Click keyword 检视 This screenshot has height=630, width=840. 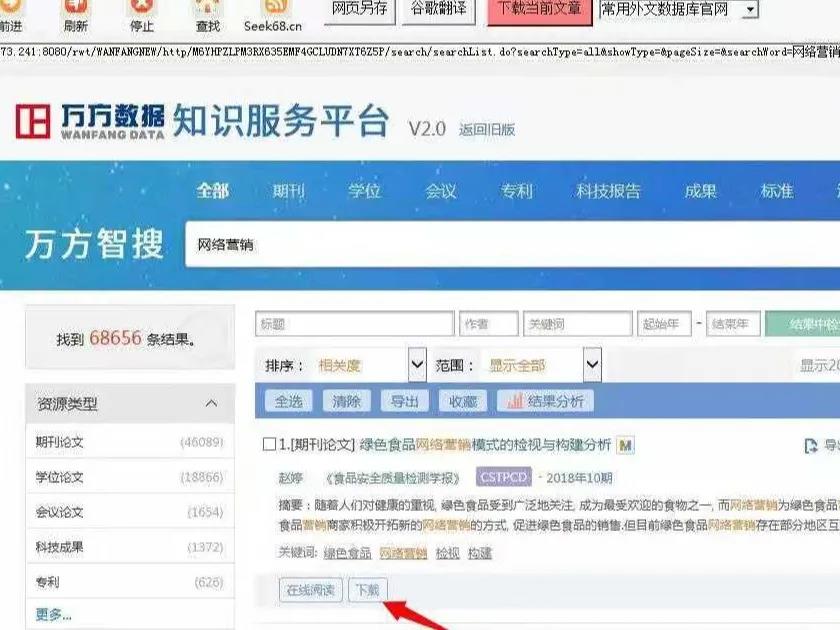(x=447, y=553)
